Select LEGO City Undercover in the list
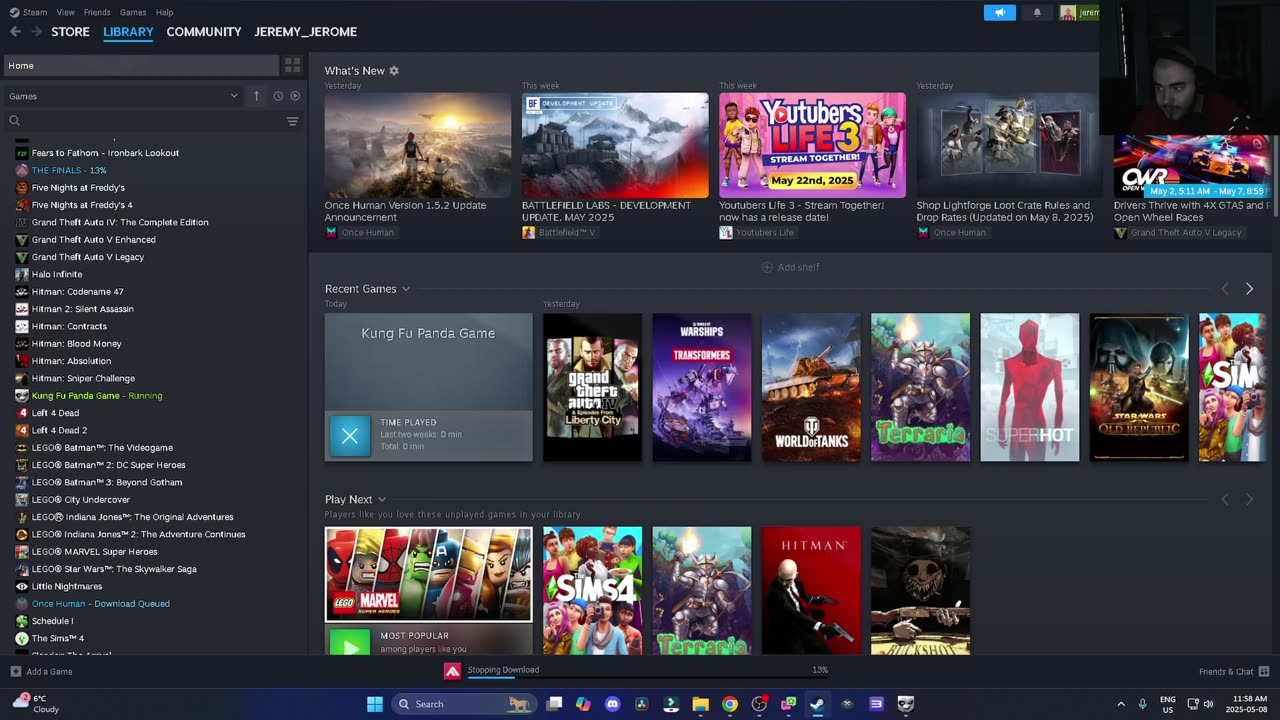The height and width of the screenshot is (720, 1280). pos(81,499)
